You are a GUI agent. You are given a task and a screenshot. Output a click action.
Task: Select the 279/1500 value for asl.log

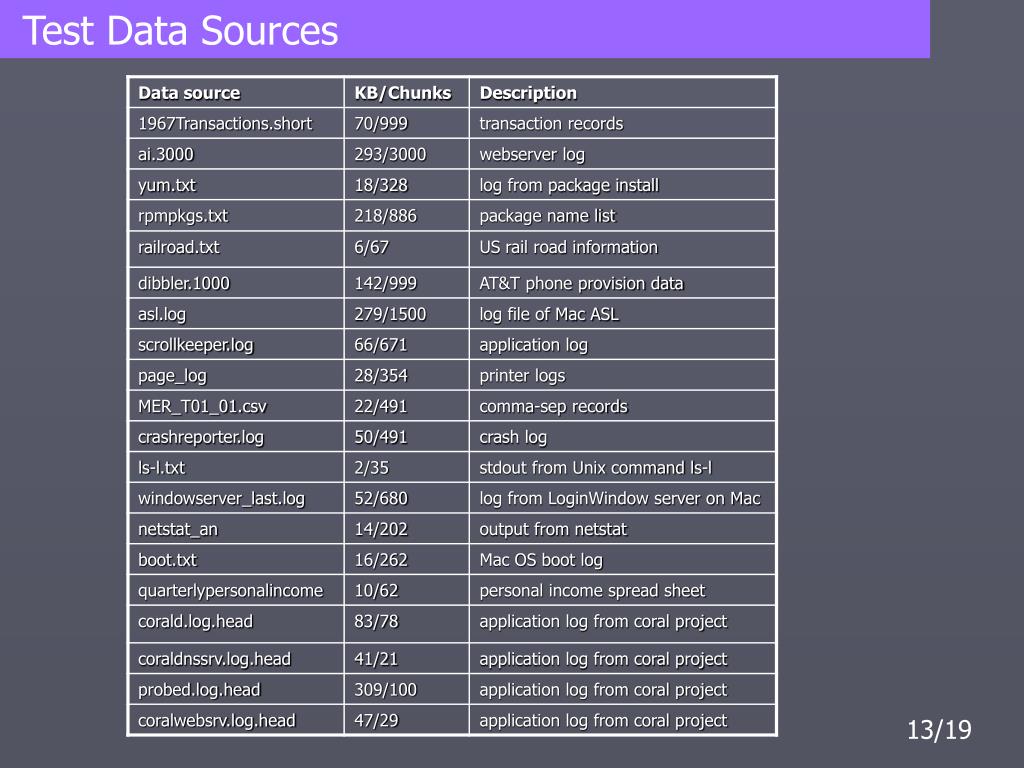pyautogui.click(x=391, y=314)
